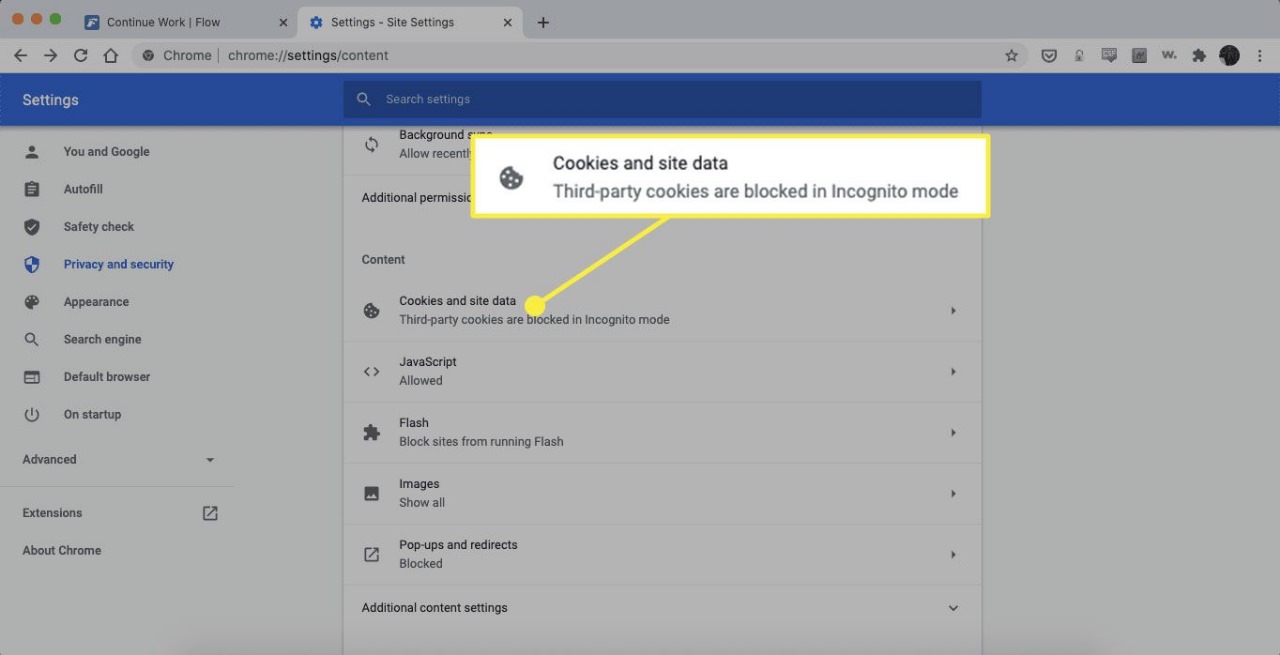Go forward in browser history
The image size is (1280, 655).
pos(50,56)
